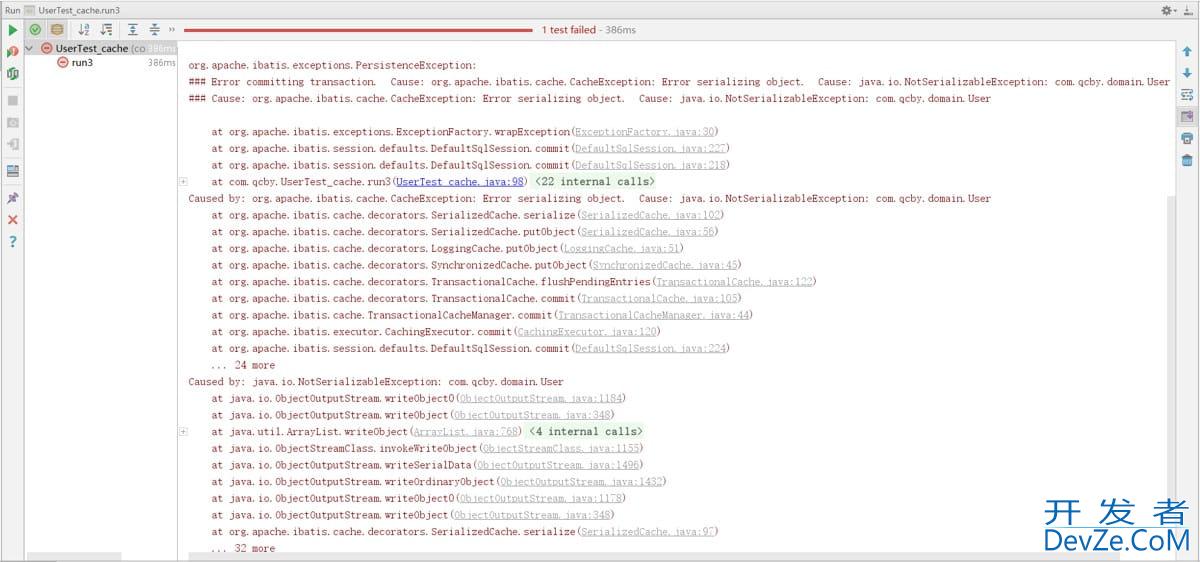Jump to previous stack trace with up arrow
Viewport: 1200px width, 562px height.
tap(1187, 51)
